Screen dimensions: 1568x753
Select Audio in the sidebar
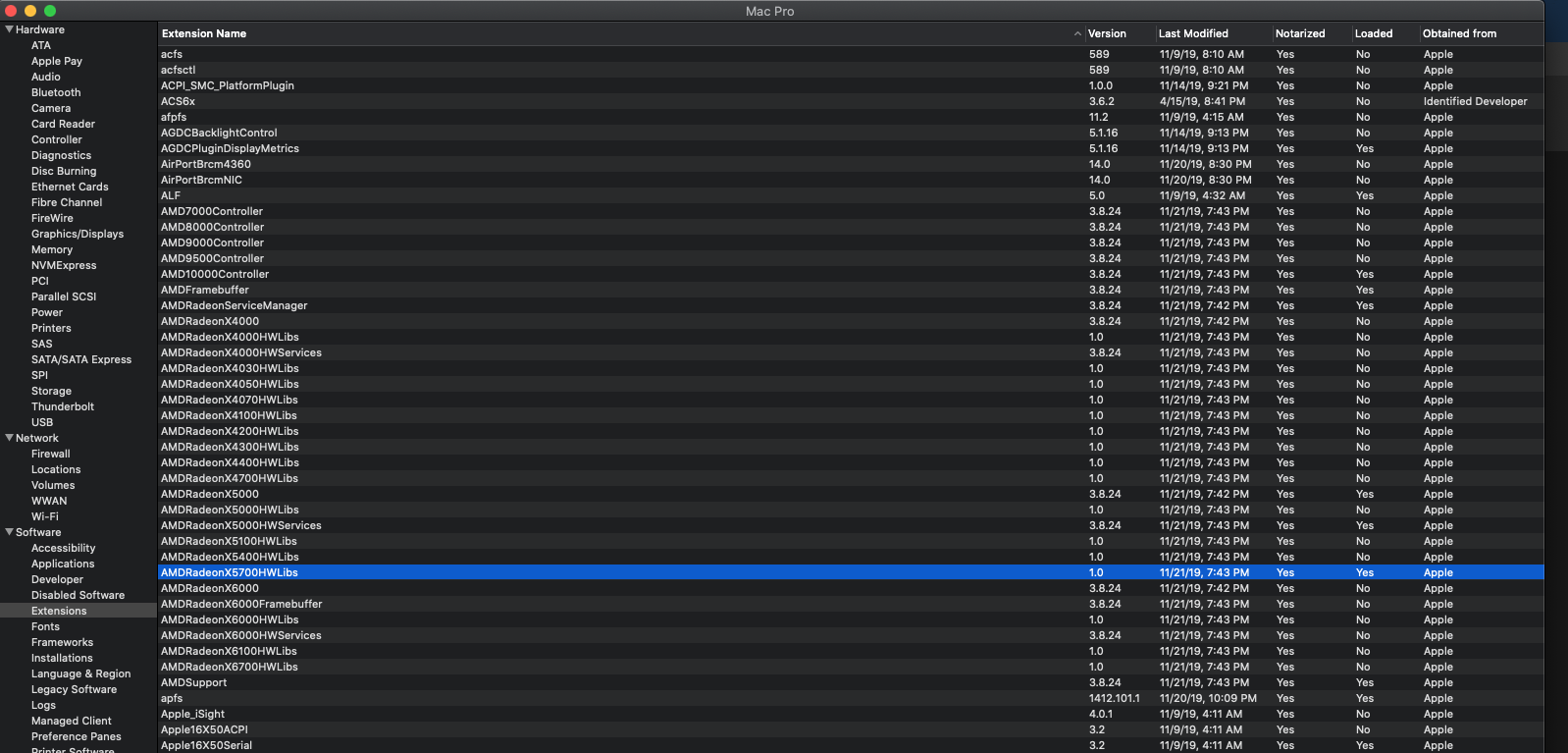point(46,77)
